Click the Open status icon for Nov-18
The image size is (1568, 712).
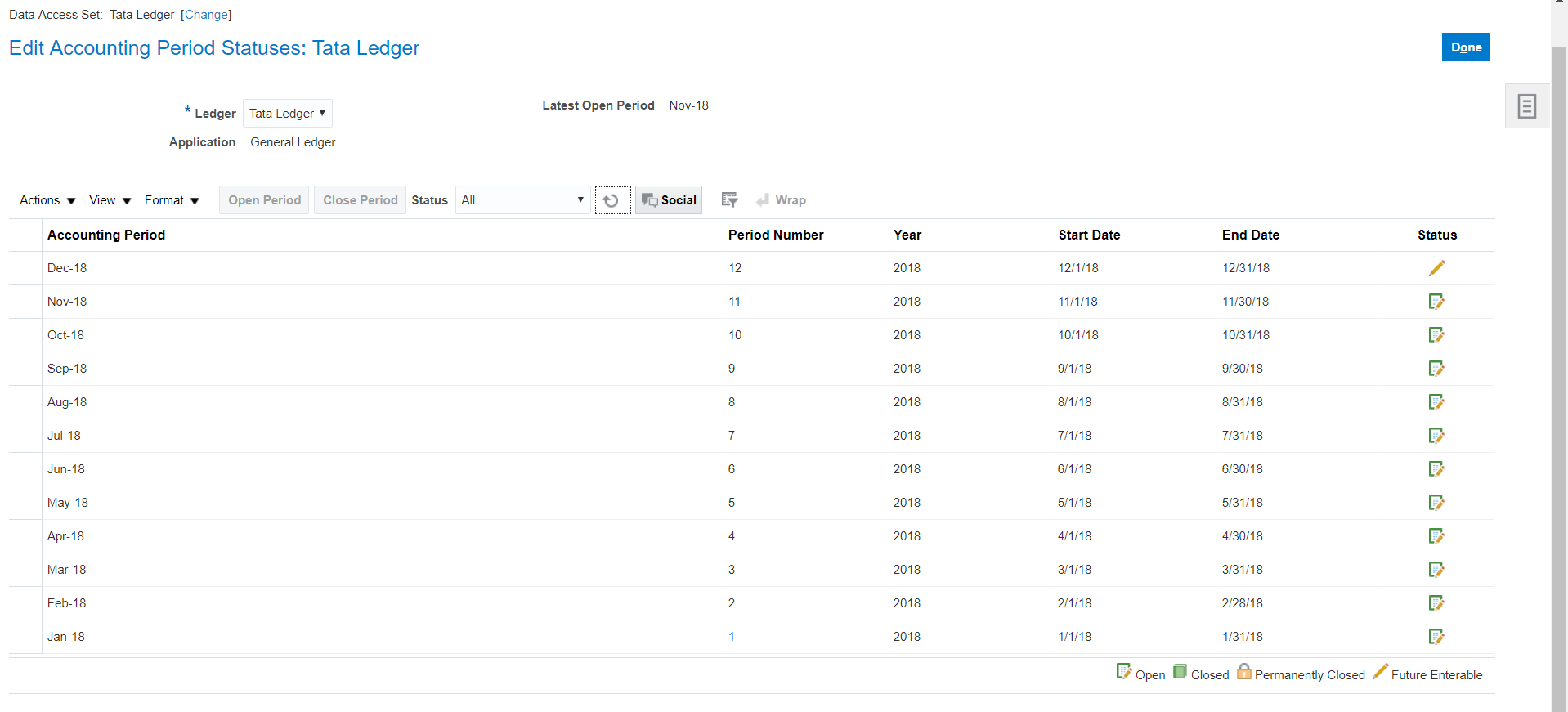(x=1436, y=302)
